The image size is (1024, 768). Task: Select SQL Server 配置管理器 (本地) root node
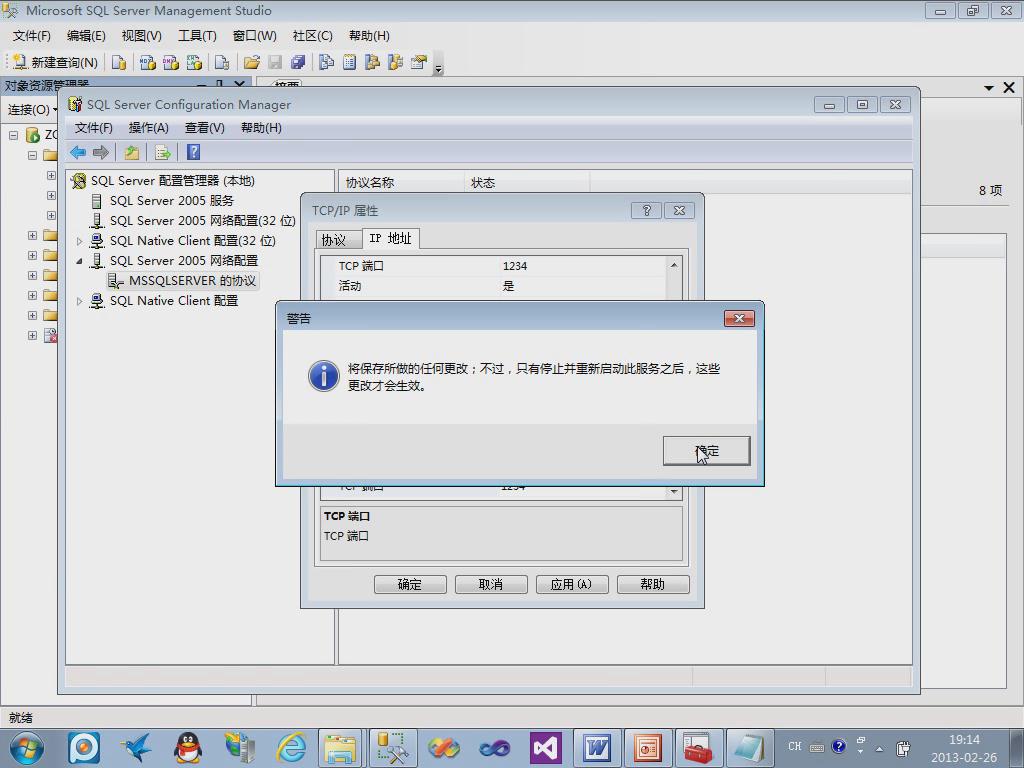point(172,180)
